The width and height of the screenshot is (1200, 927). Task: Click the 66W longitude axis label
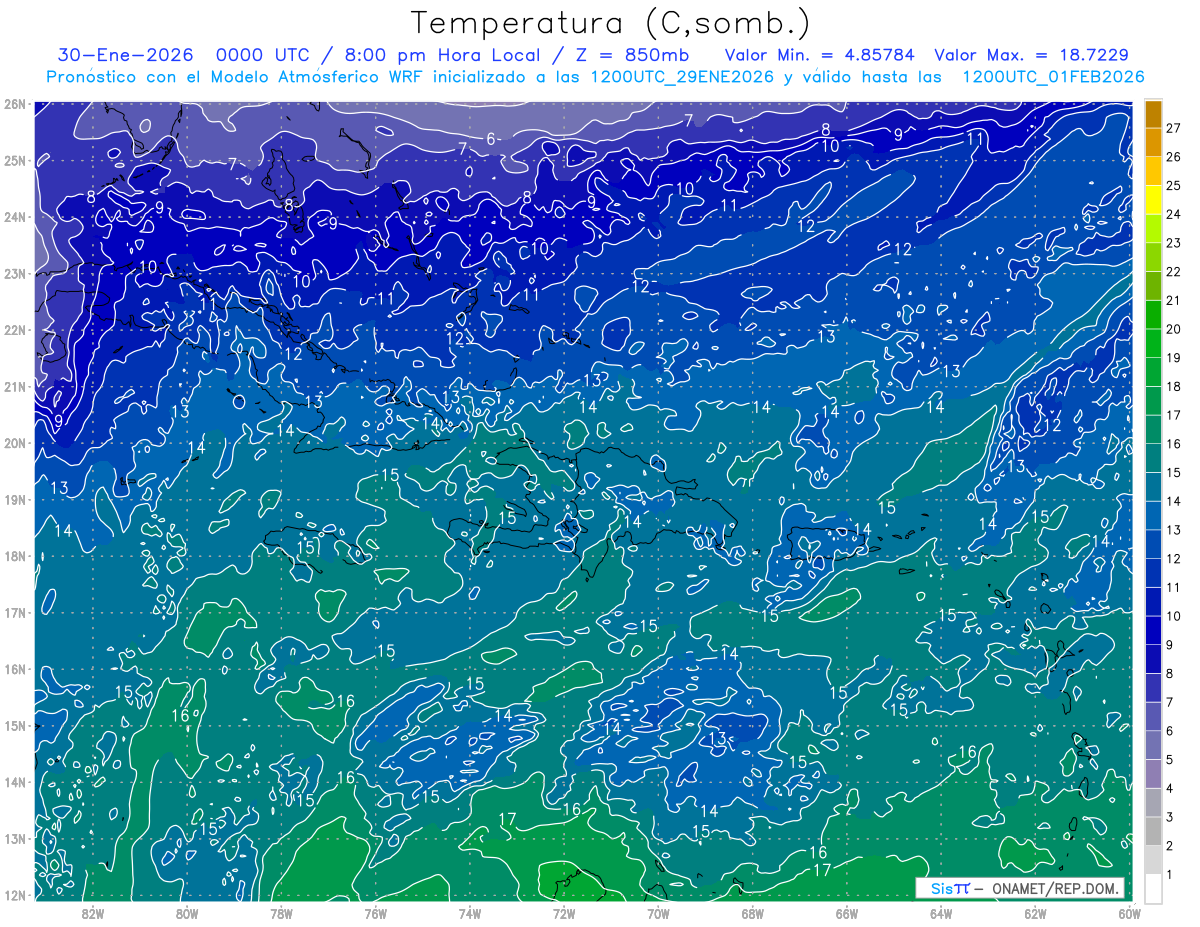pos(846,913)
